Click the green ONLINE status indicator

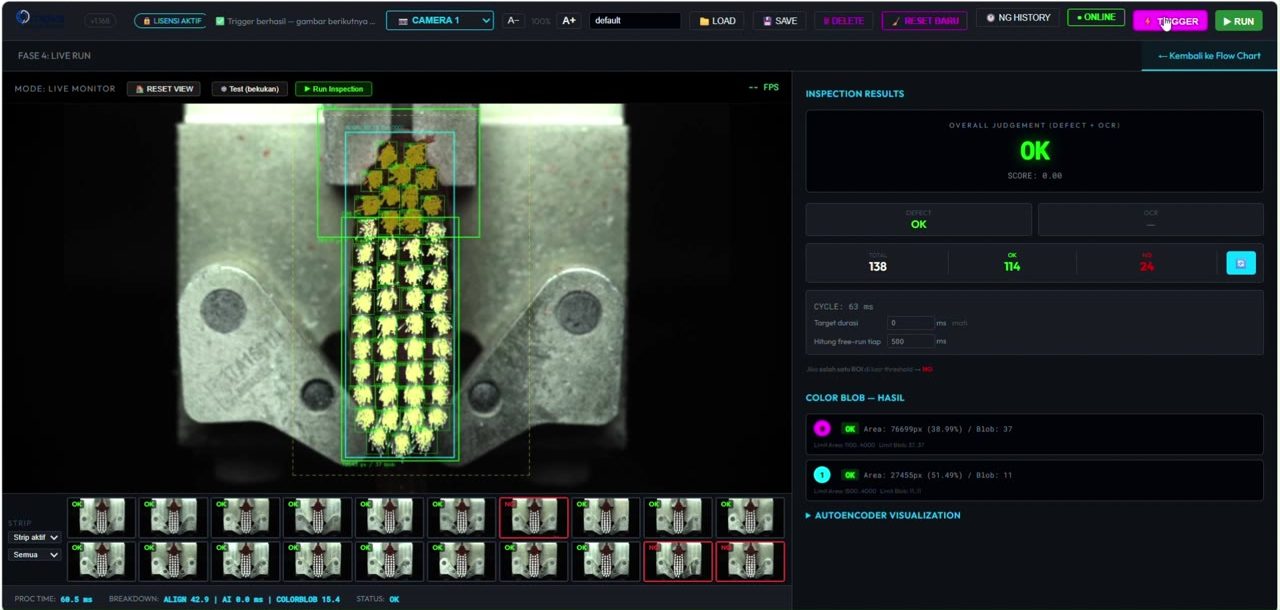tap(1096, 18)
